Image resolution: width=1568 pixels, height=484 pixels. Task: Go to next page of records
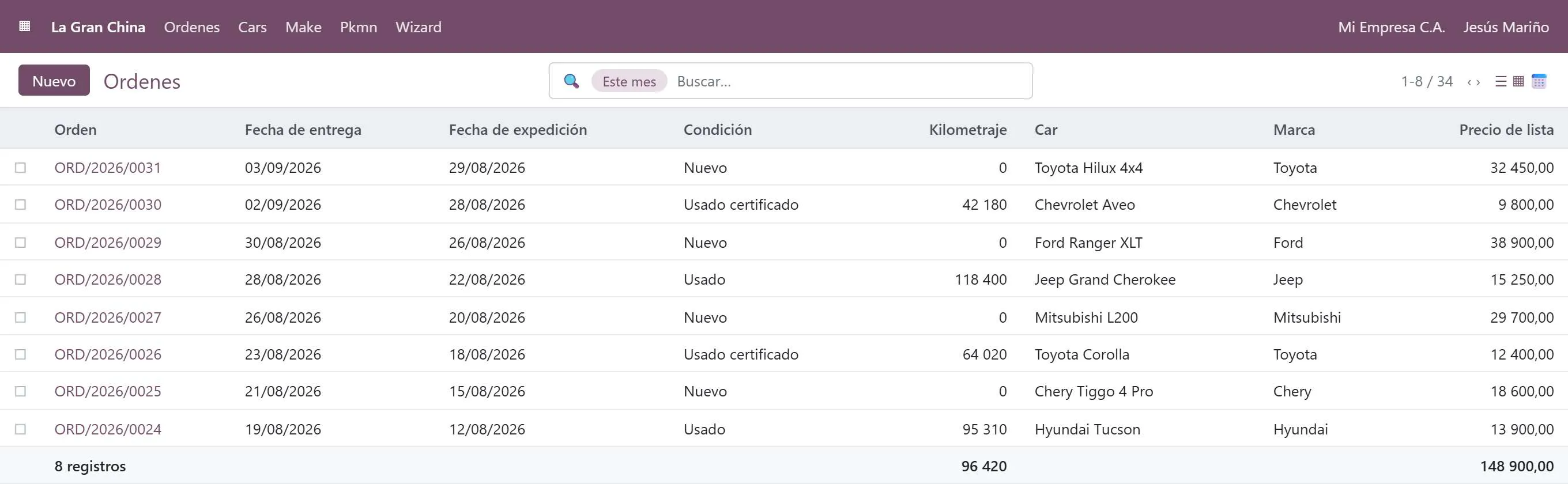(1479, 82)
